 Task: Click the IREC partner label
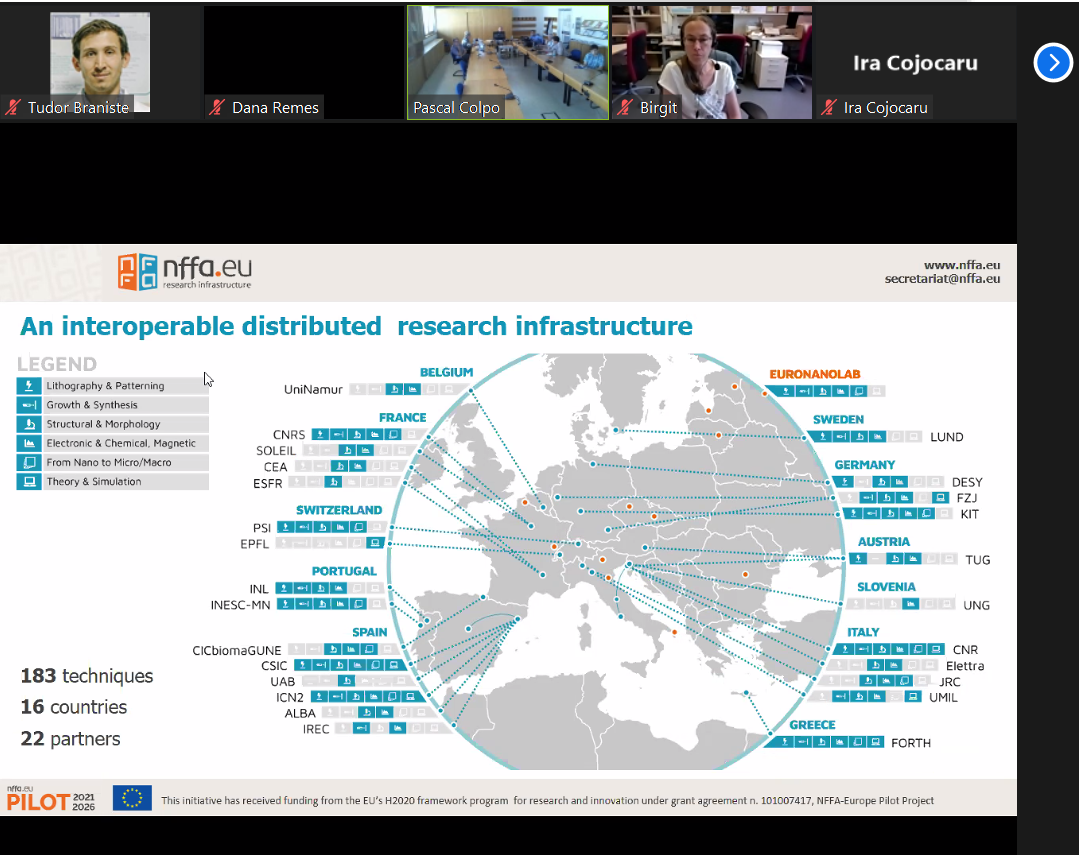coord(316,729)
